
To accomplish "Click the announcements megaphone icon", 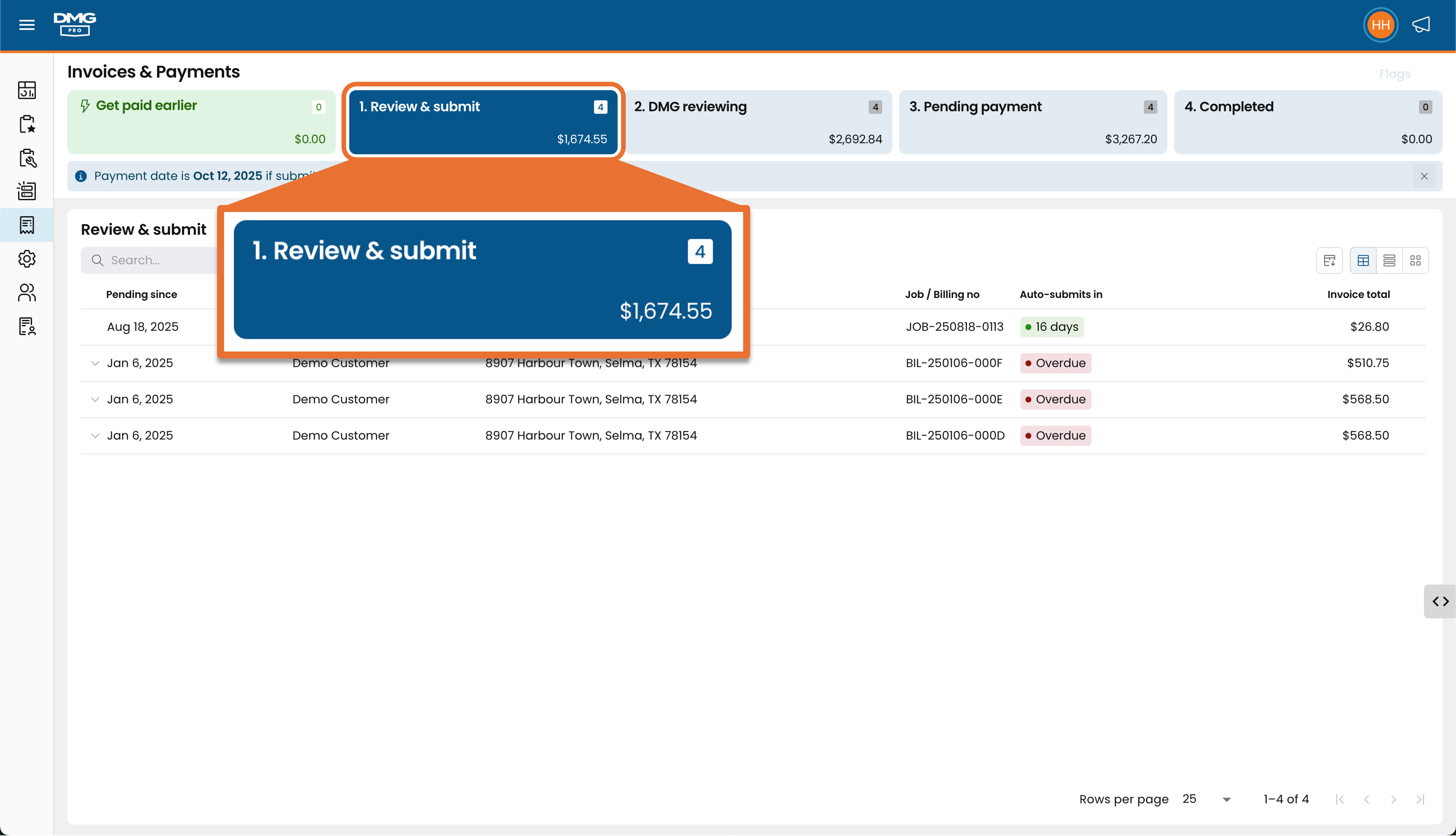I will click(1421, 25).
